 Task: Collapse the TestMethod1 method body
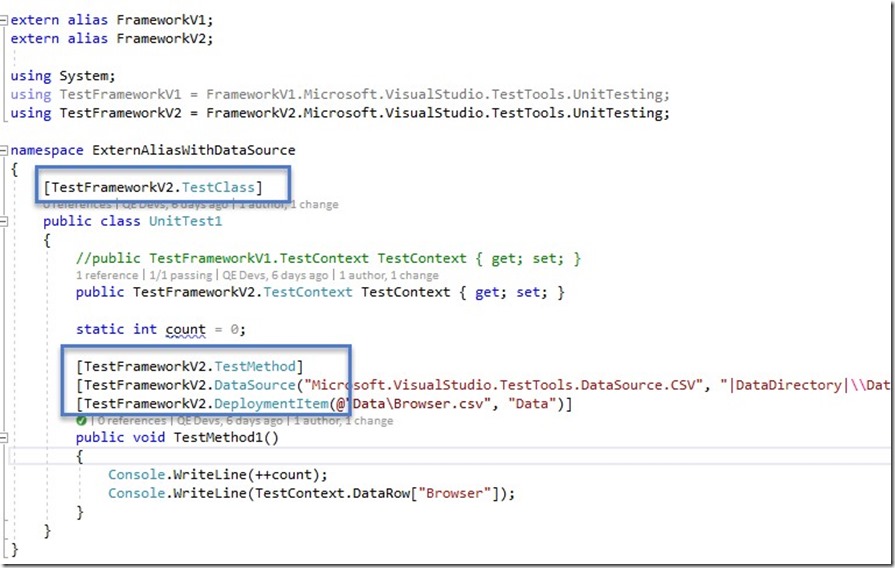pos(5,438)
